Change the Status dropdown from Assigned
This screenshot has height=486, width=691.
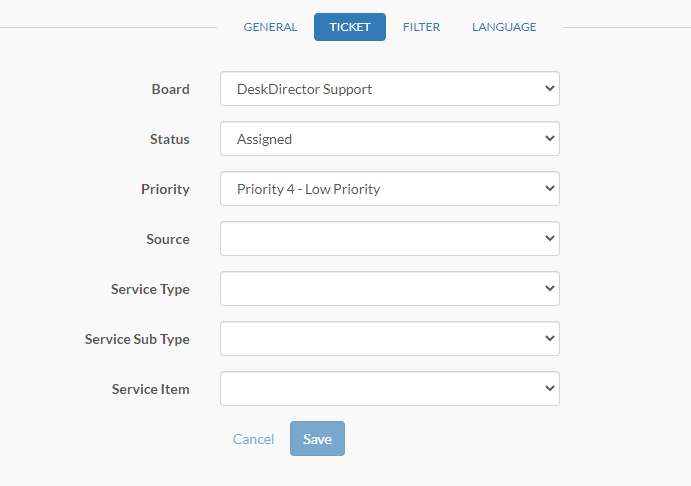tap(390, 139)
